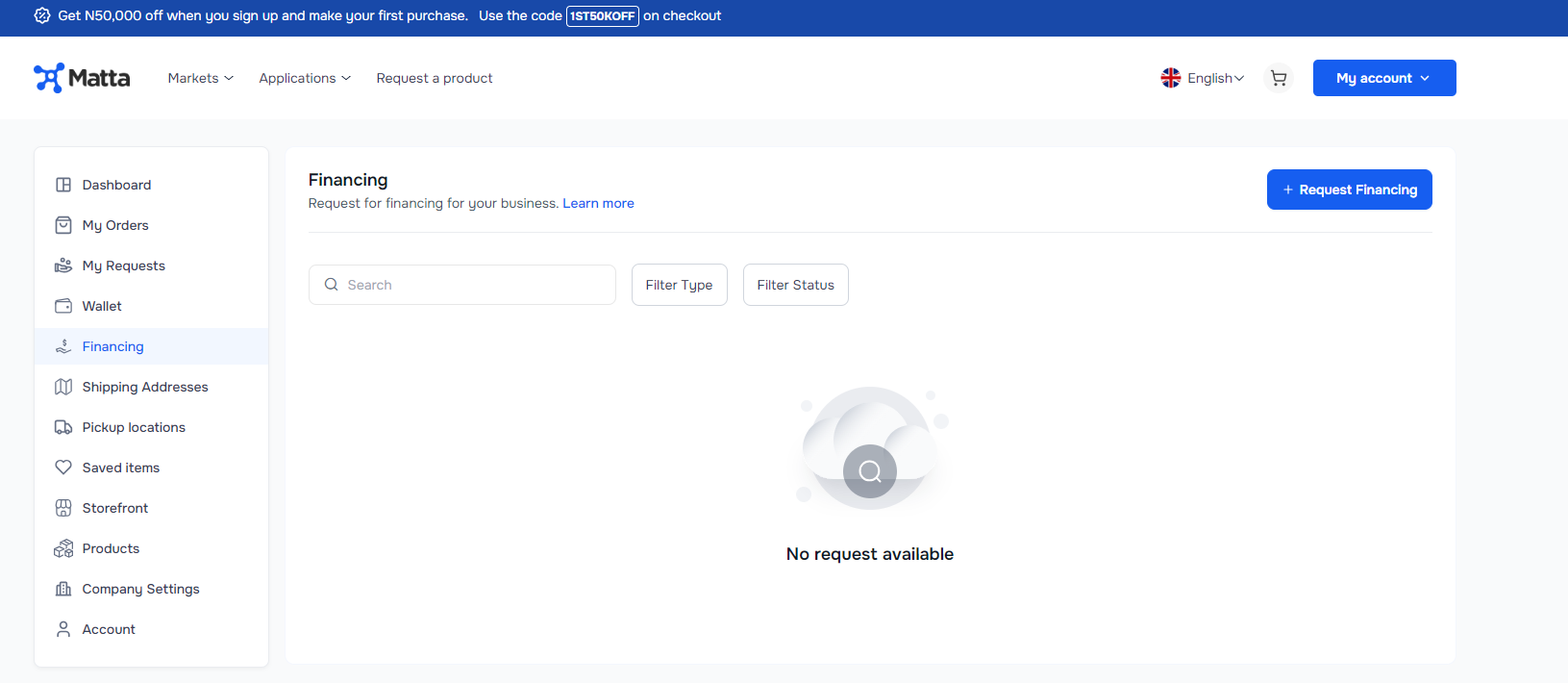Click the Request Financing button

pos(1350,190)
